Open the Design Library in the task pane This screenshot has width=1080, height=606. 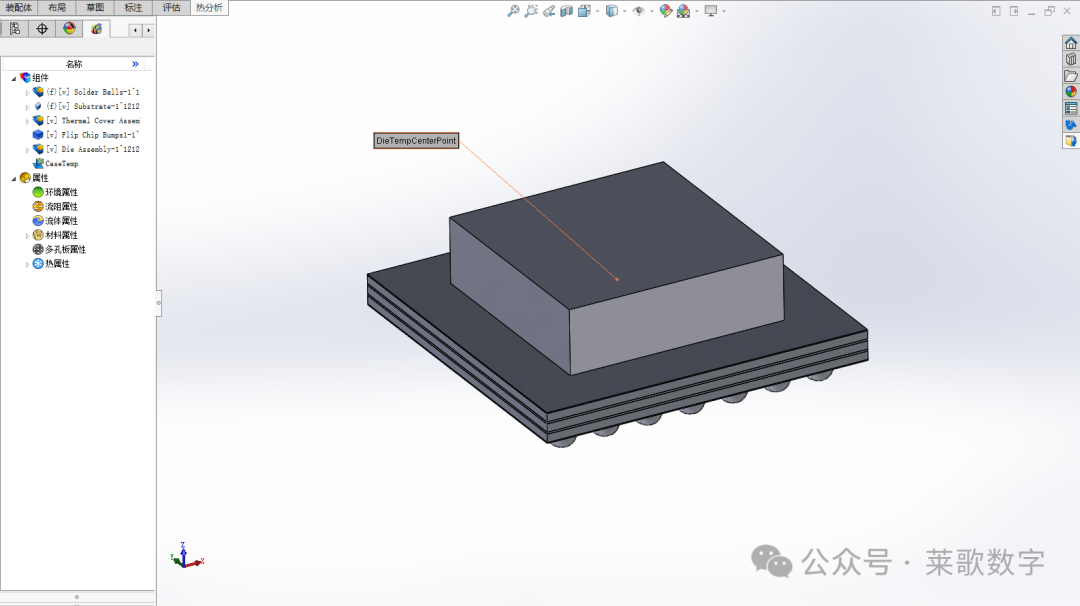click(1069, 60)
